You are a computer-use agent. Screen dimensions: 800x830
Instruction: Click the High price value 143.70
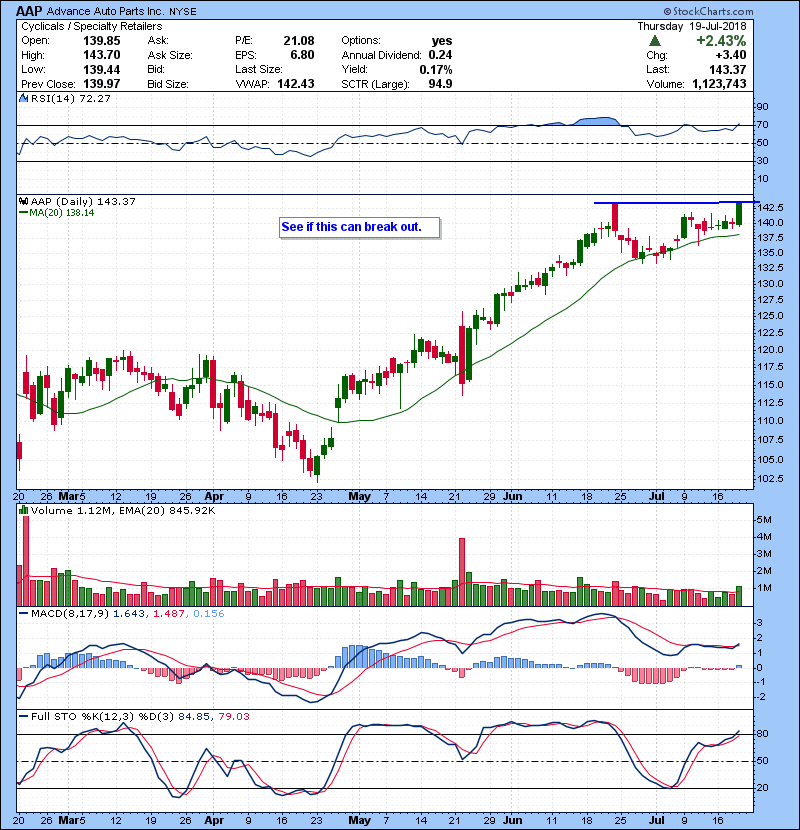[102, 55]
